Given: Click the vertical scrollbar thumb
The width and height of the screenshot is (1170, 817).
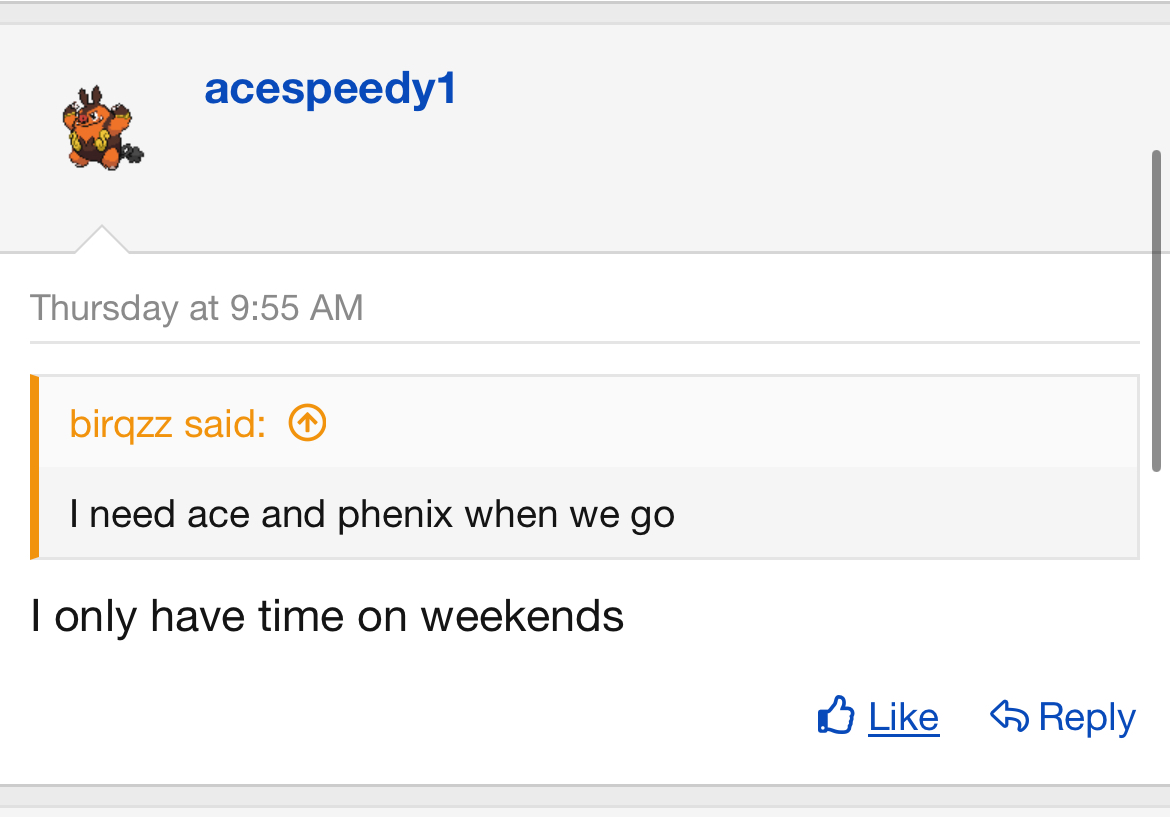Looking at the screenshot, I should click(x=1156, y=300).
